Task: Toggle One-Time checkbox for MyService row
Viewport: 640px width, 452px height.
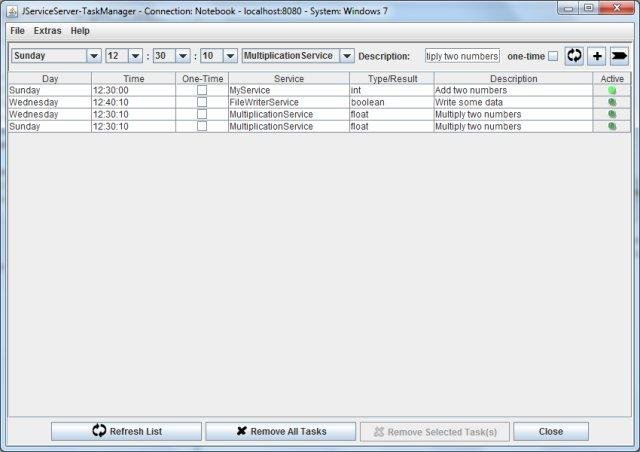Action: 202,90
